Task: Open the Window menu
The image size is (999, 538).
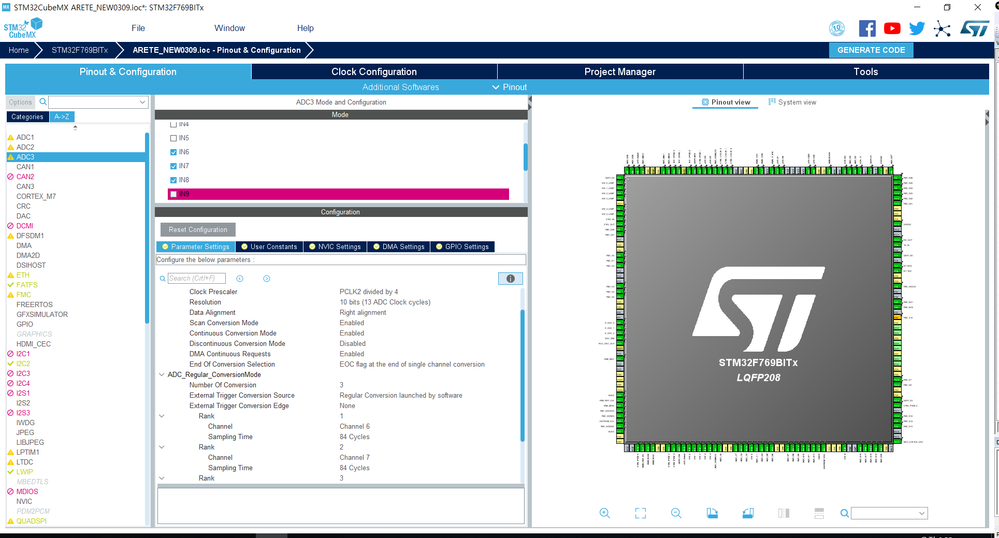Action: 229,28
